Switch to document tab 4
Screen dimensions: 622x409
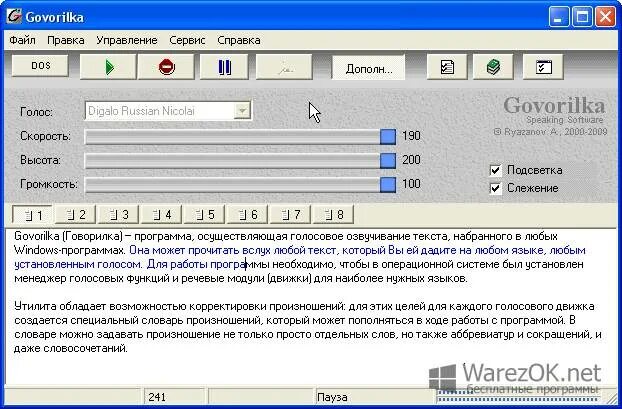pos(161,215)
